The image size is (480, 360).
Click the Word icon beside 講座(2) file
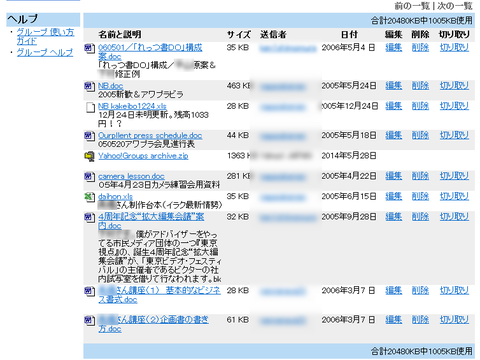[x=89, y=321]
